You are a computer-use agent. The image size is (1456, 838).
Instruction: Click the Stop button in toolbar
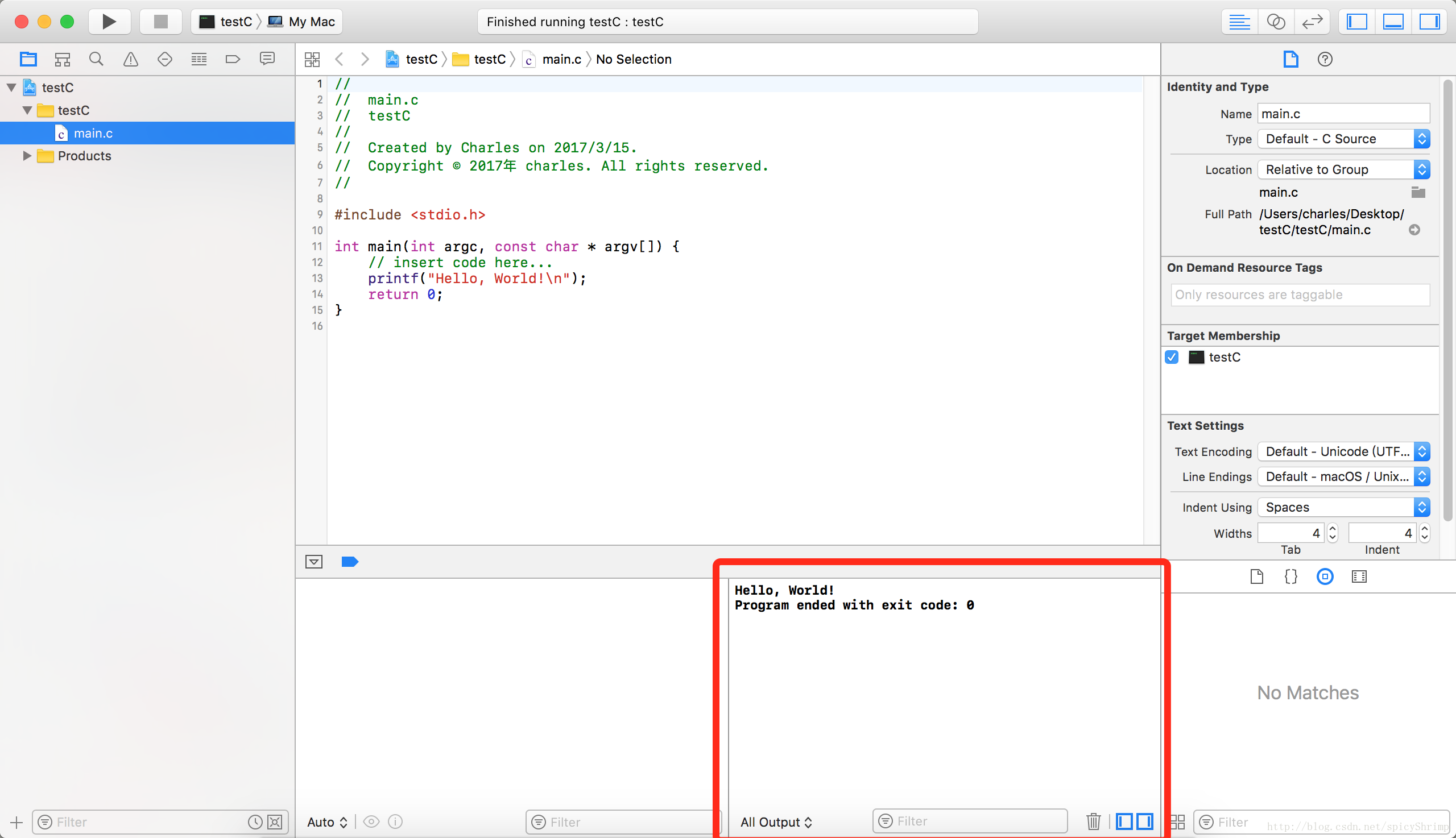click(160, 22)
